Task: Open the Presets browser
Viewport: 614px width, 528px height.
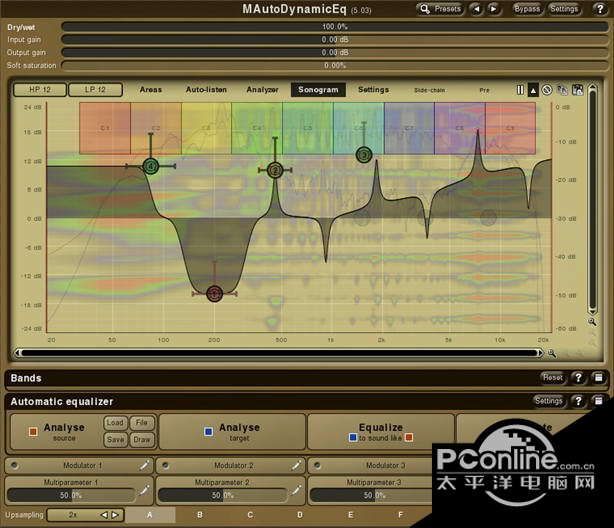Action: click(x=441, y=9)
